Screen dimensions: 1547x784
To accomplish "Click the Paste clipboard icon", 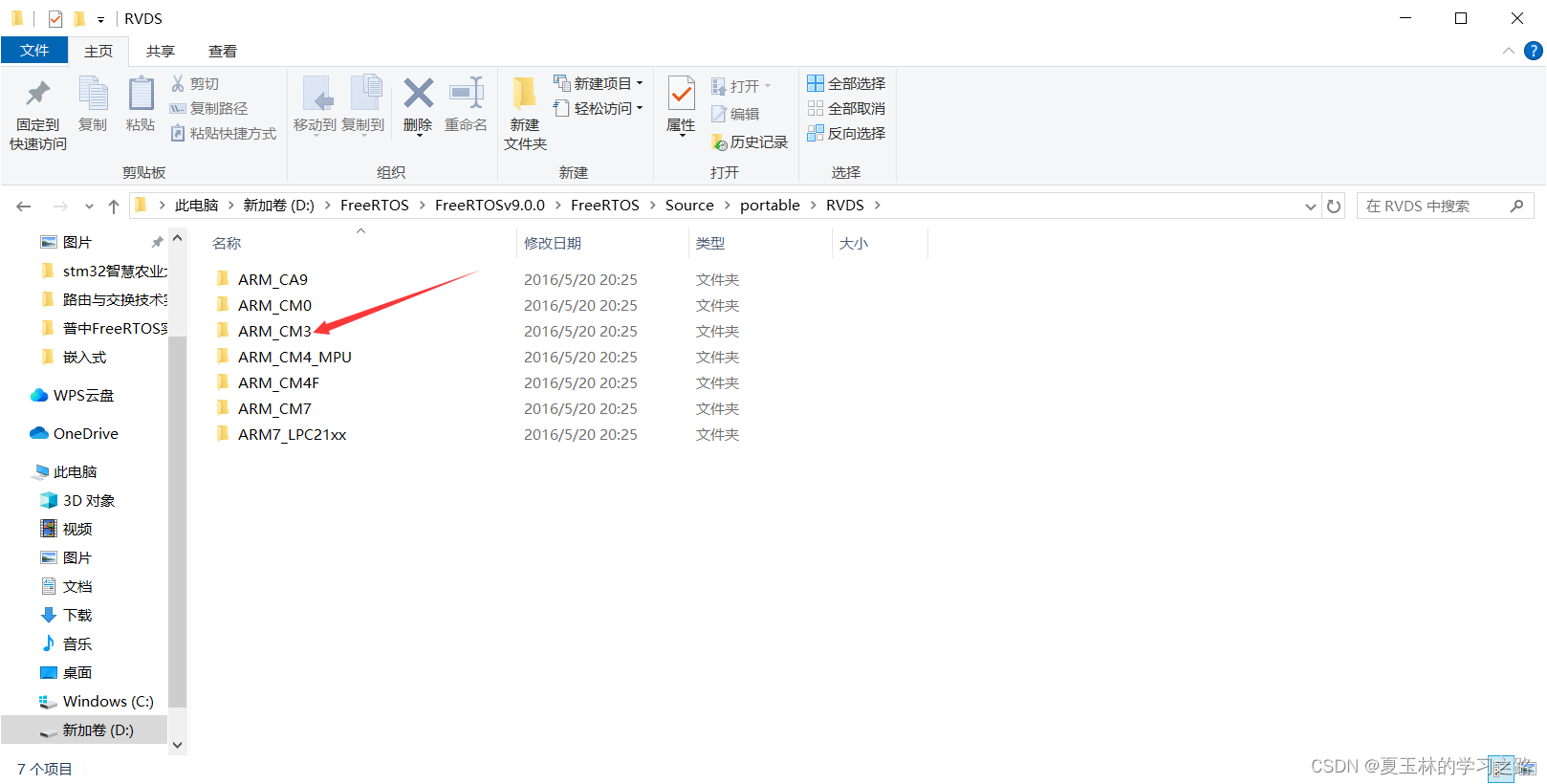I will [141, 93].
